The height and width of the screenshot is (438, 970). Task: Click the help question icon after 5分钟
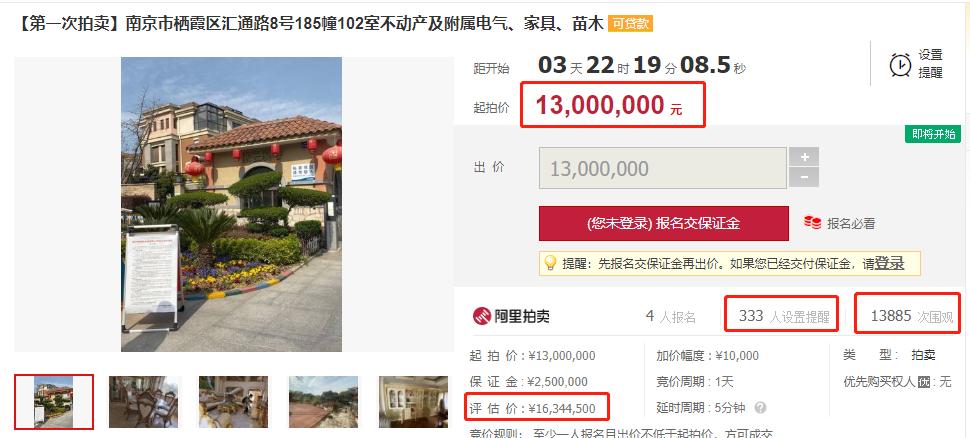[x=760, y=408]
